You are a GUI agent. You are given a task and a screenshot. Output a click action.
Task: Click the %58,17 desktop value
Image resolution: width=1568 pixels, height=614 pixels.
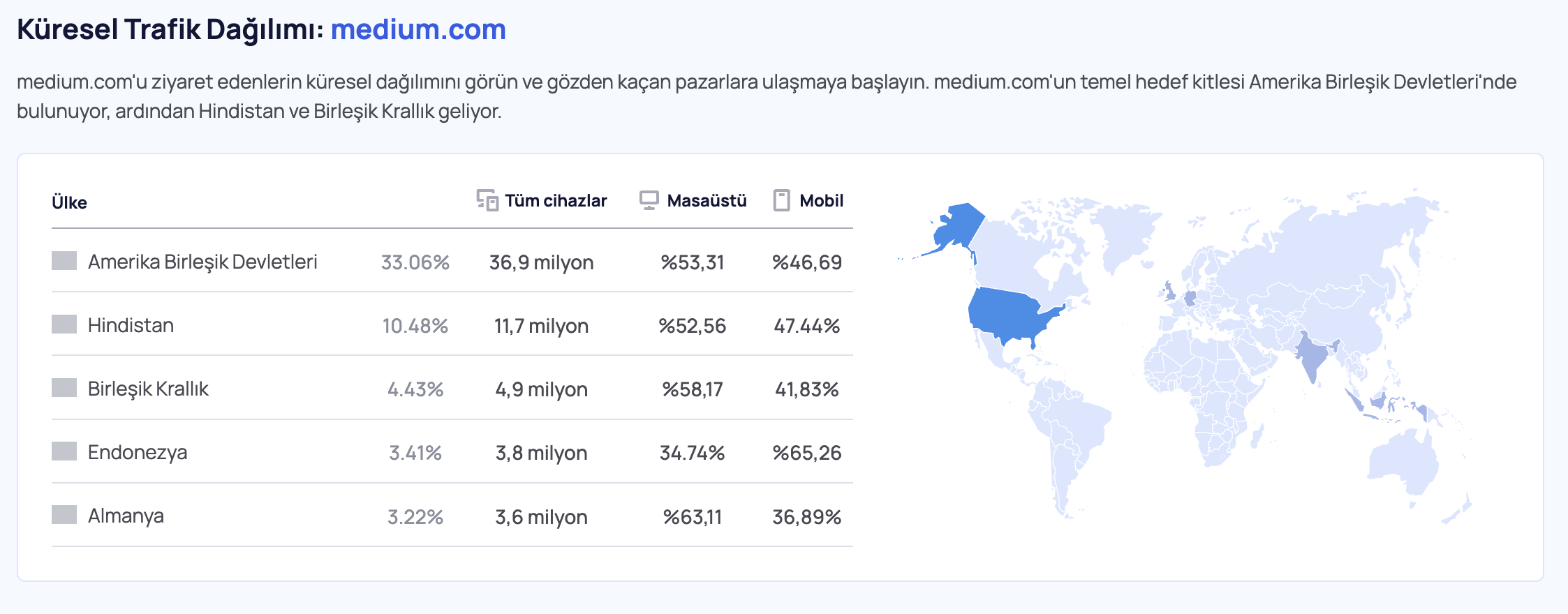(x=693, y=389)
